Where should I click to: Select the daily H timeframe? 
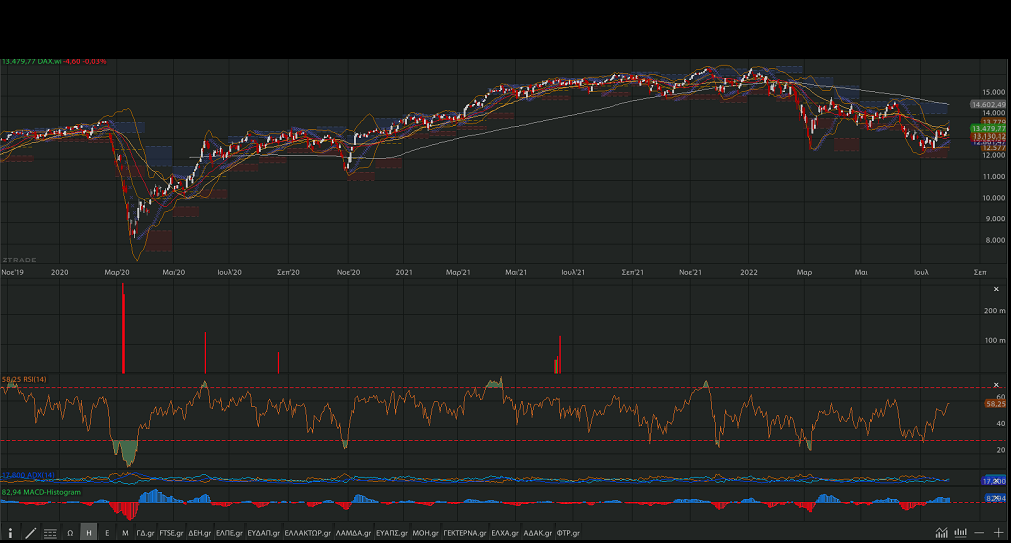pos(89,533)
